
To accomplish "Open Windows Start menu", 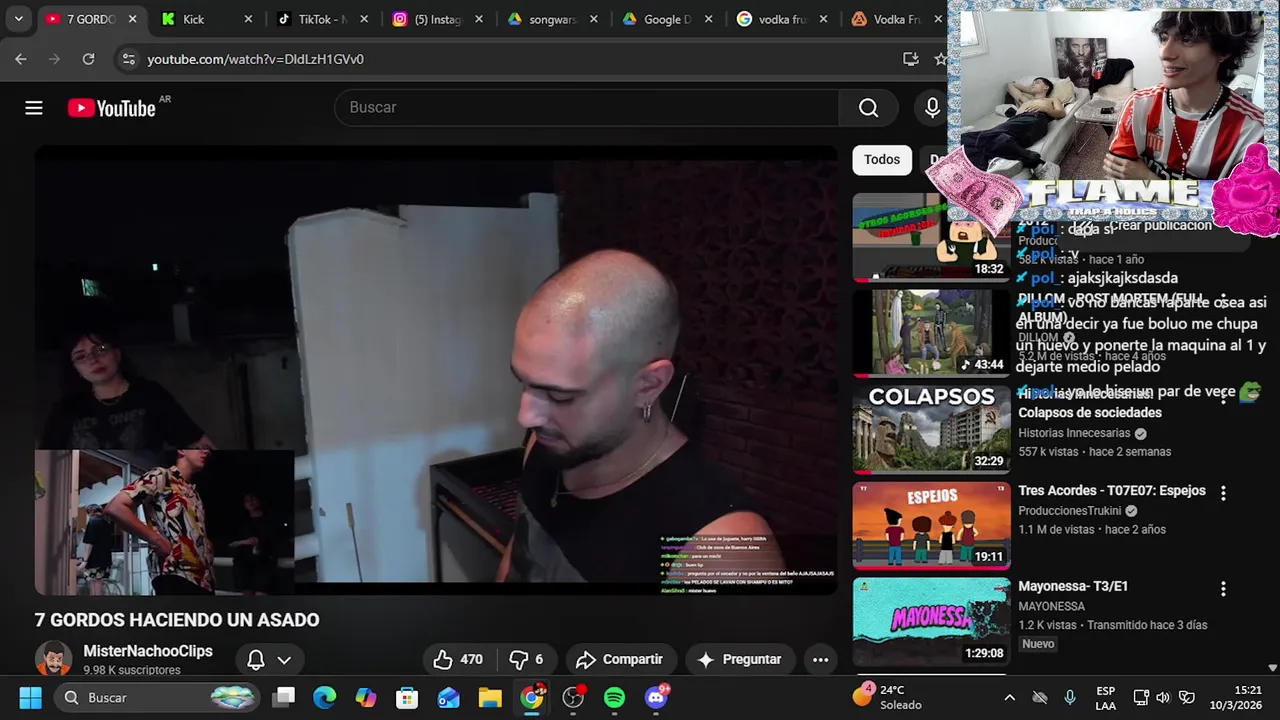I will (x=30, y=697).
